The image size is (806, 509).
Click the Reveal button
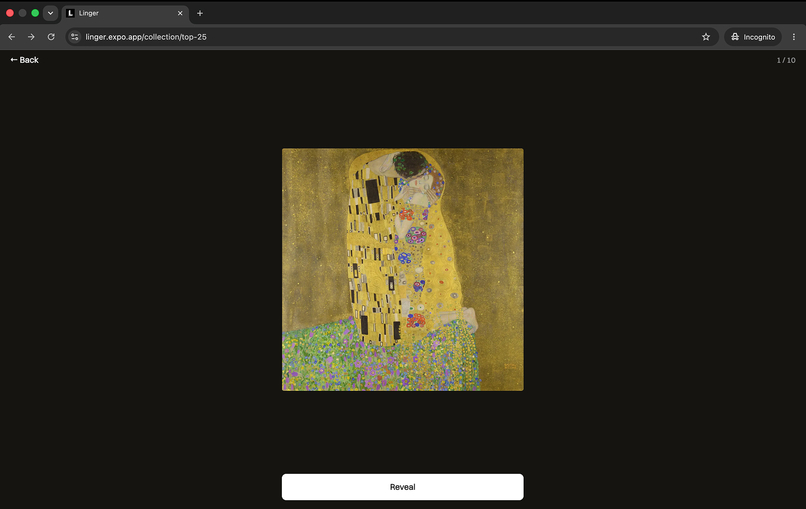pyautogui.click(x=402, y=487)
